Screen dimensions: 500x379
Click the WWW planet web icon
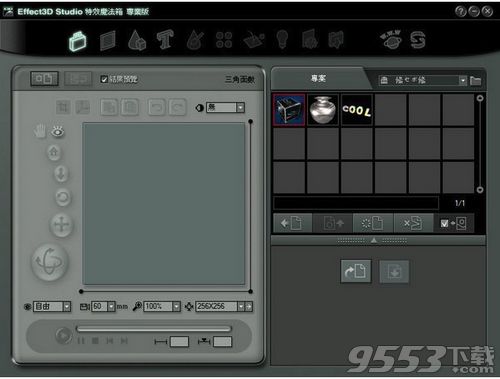391,40
